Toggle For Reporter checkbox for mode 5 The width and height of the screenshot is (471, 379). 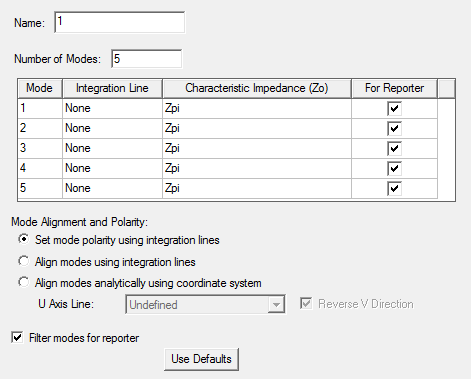(x=394, y=189)
